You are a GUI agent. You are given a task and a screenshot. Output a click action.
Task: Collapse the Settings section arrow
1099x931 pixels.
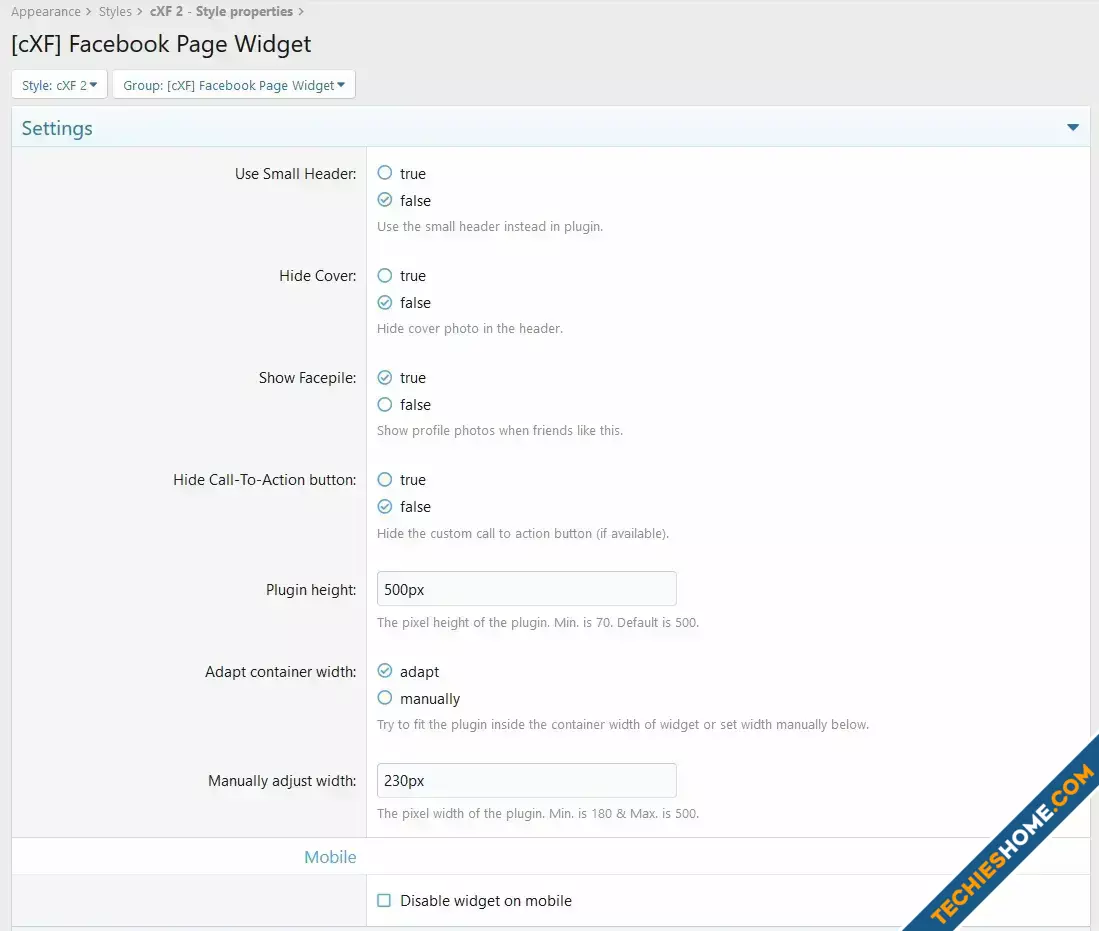click(1072, 128)
